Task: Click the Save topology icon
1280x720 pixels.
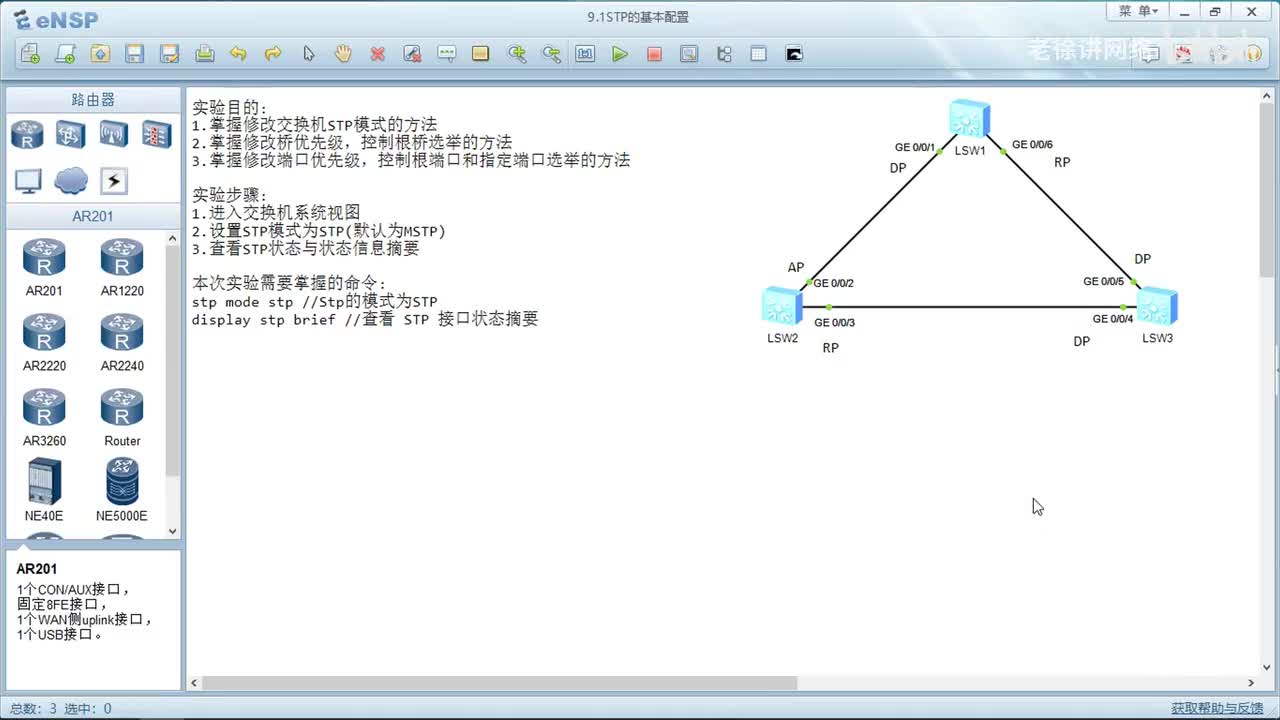Action: tap(135, 54)
